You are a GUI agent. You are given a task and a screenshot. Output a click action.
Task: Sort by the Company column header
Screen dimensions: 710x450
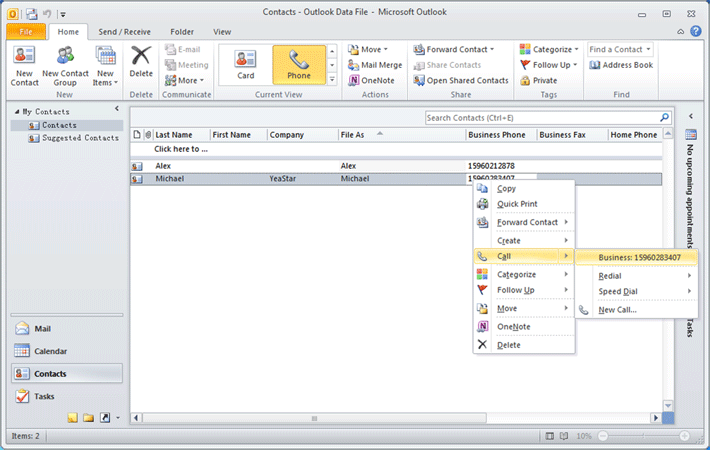coord(303,135)
